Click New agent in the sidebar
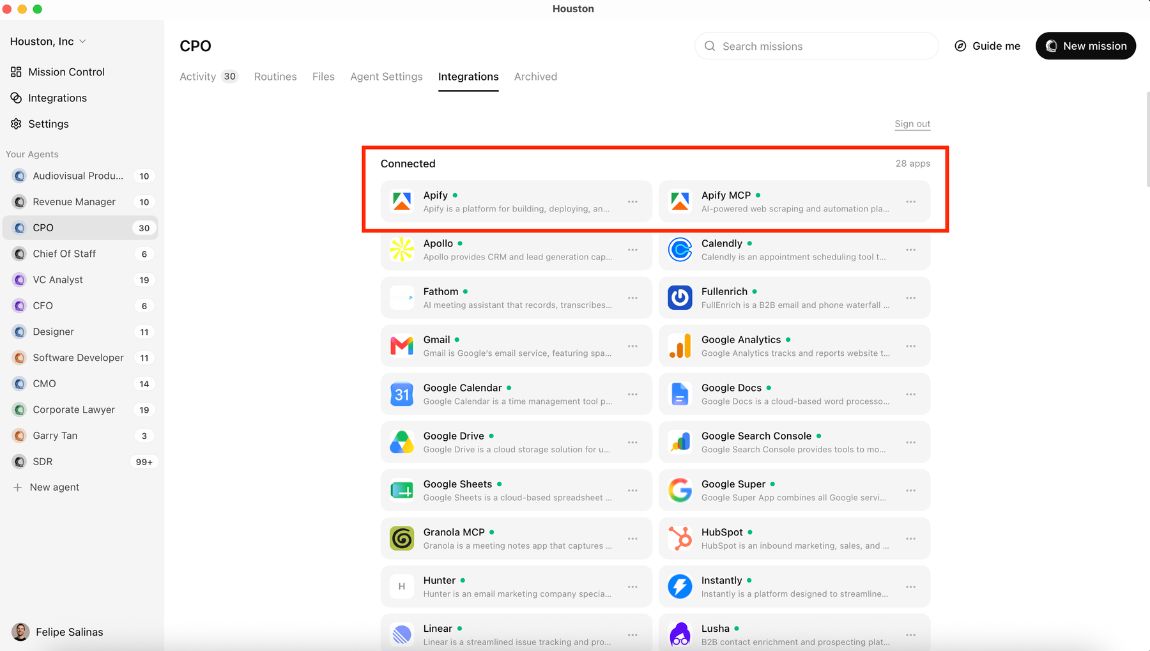 click(x=47, y=488)
